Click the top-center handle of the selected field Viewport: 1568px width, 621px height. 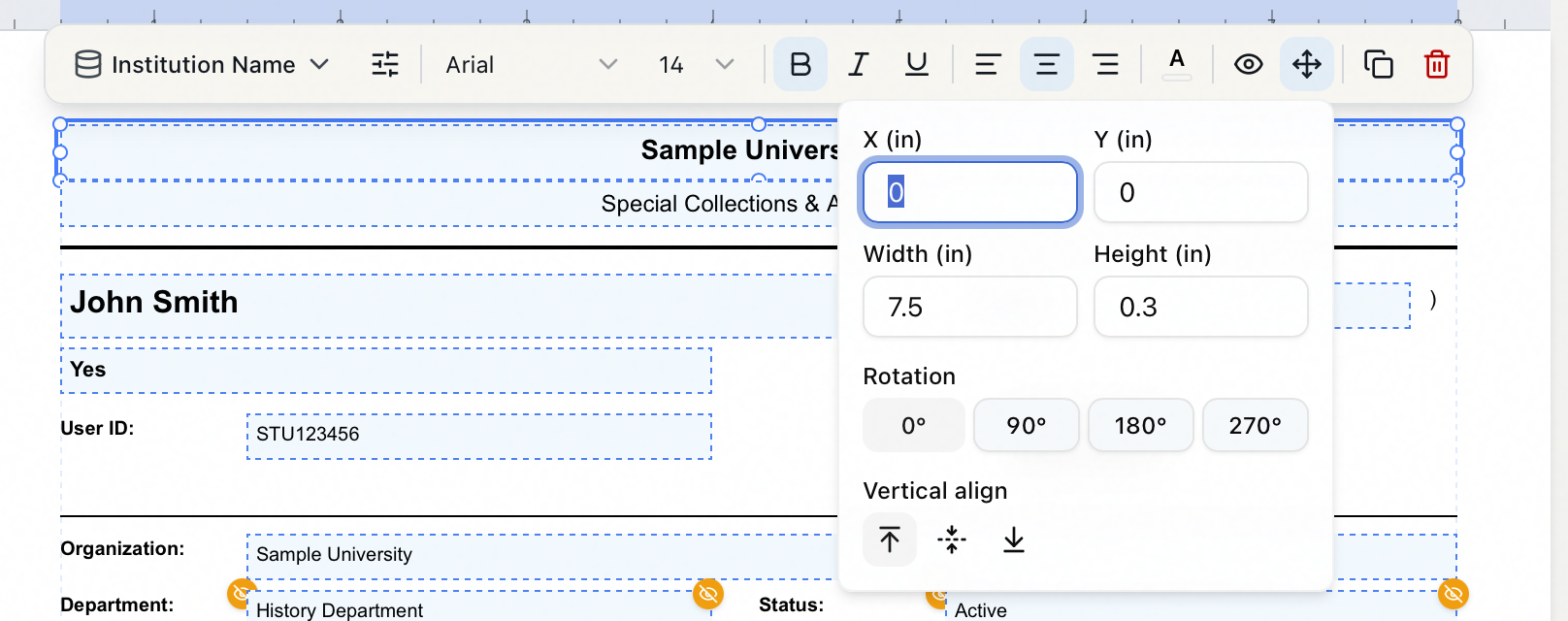point(759,124)
